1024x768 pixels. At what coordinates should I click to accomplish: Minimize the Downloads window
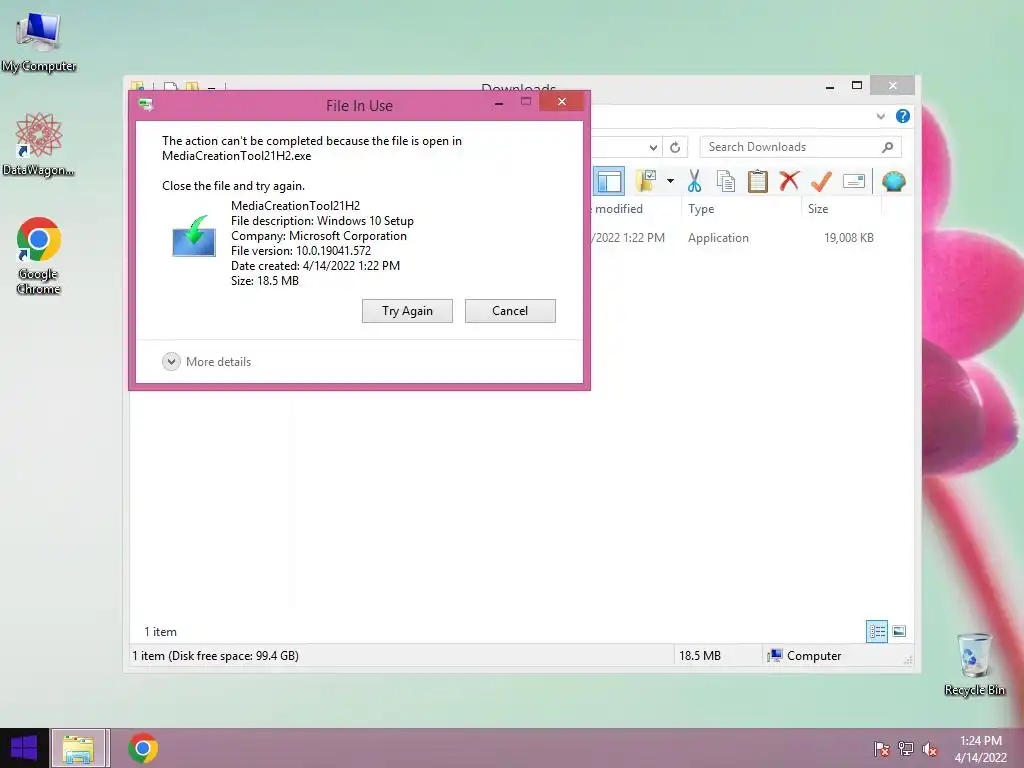pyautogui.click(x=830, y=86)
